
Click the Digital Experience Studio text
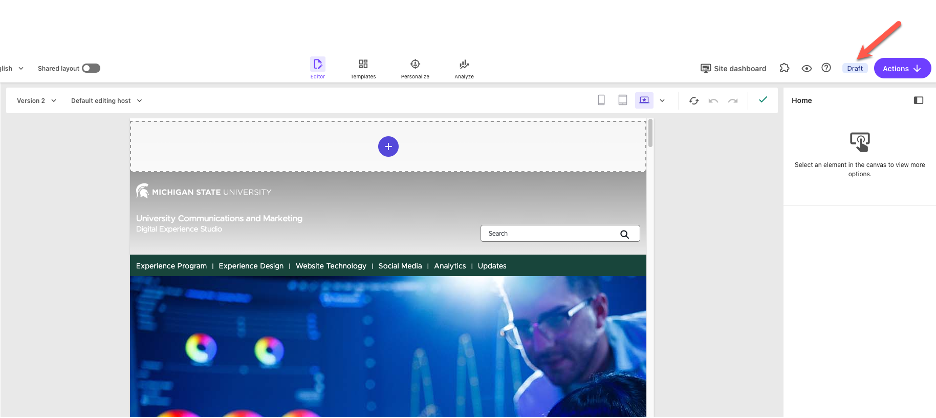[x=179, y=229]
